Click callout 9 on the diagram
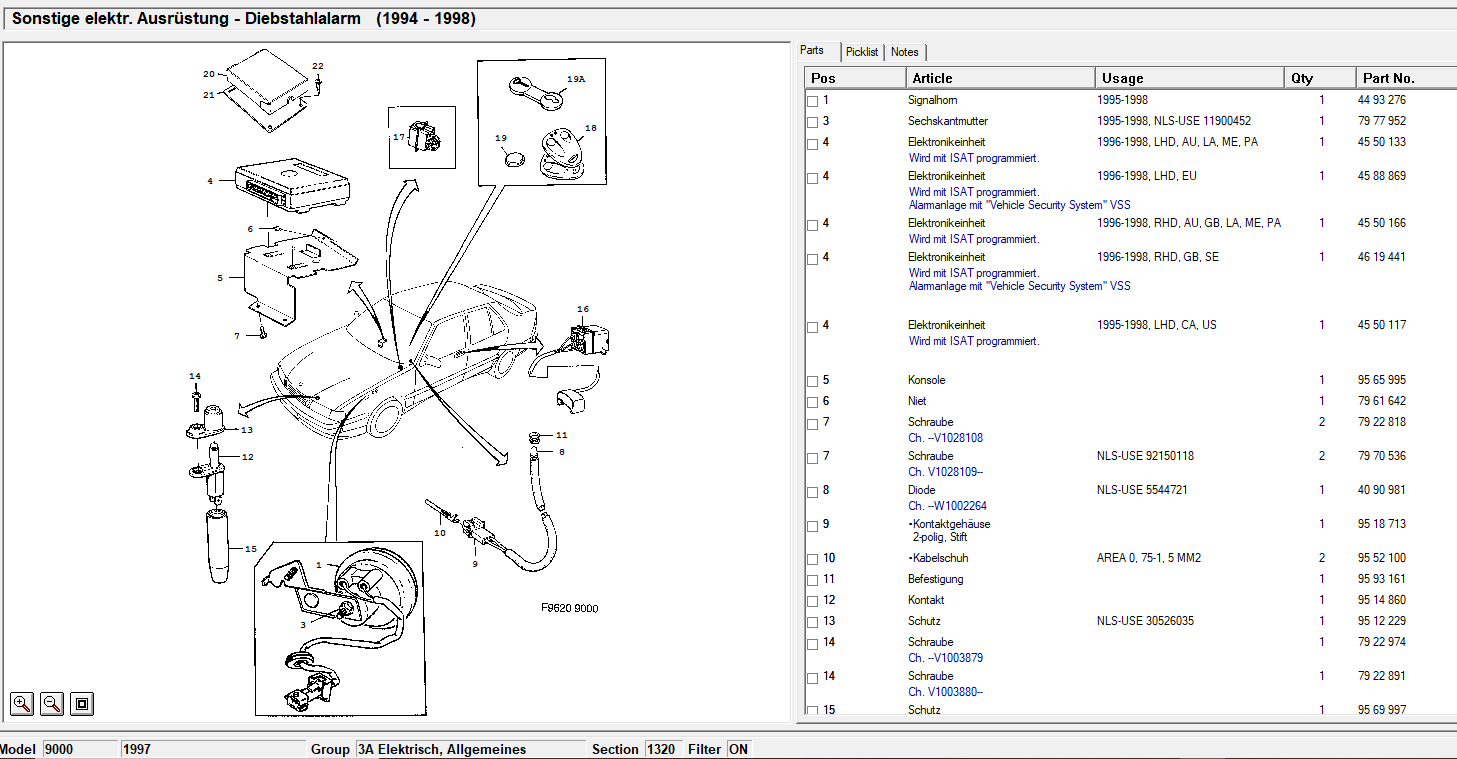Viewport: 1457px width, 759px height. click(475, 564)
